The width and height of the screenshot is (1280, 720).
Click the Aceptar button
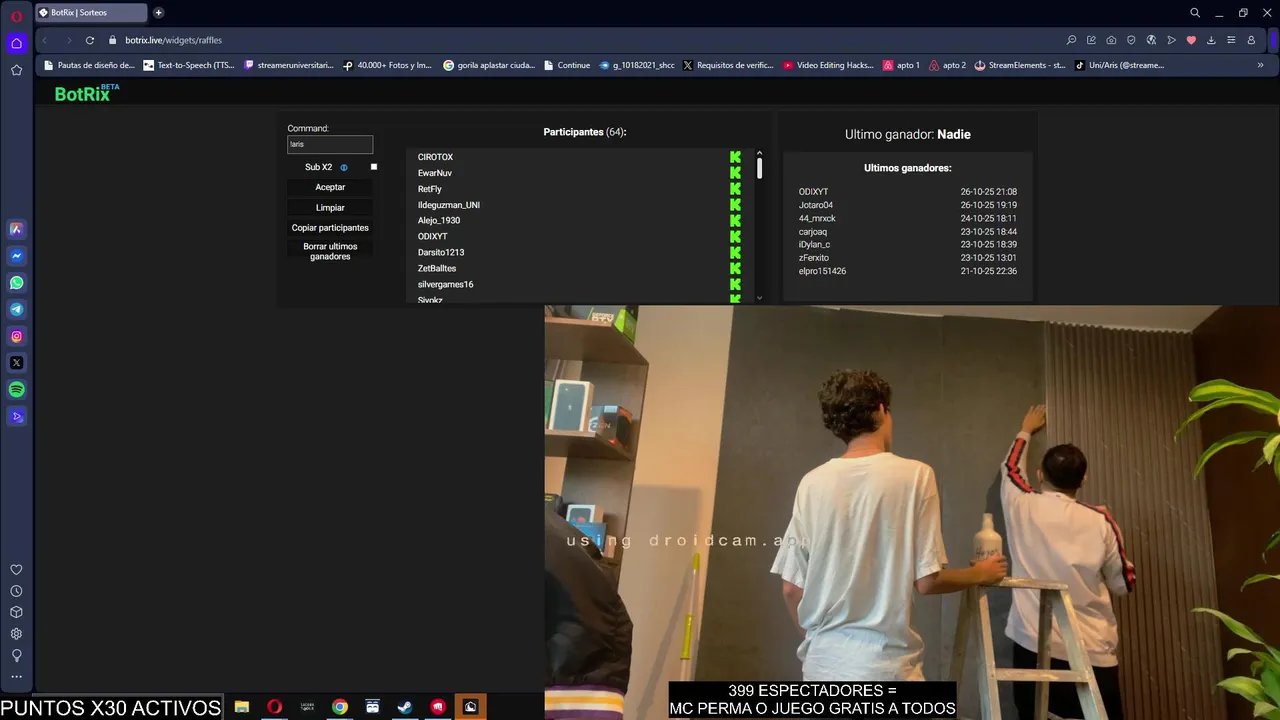330,187
